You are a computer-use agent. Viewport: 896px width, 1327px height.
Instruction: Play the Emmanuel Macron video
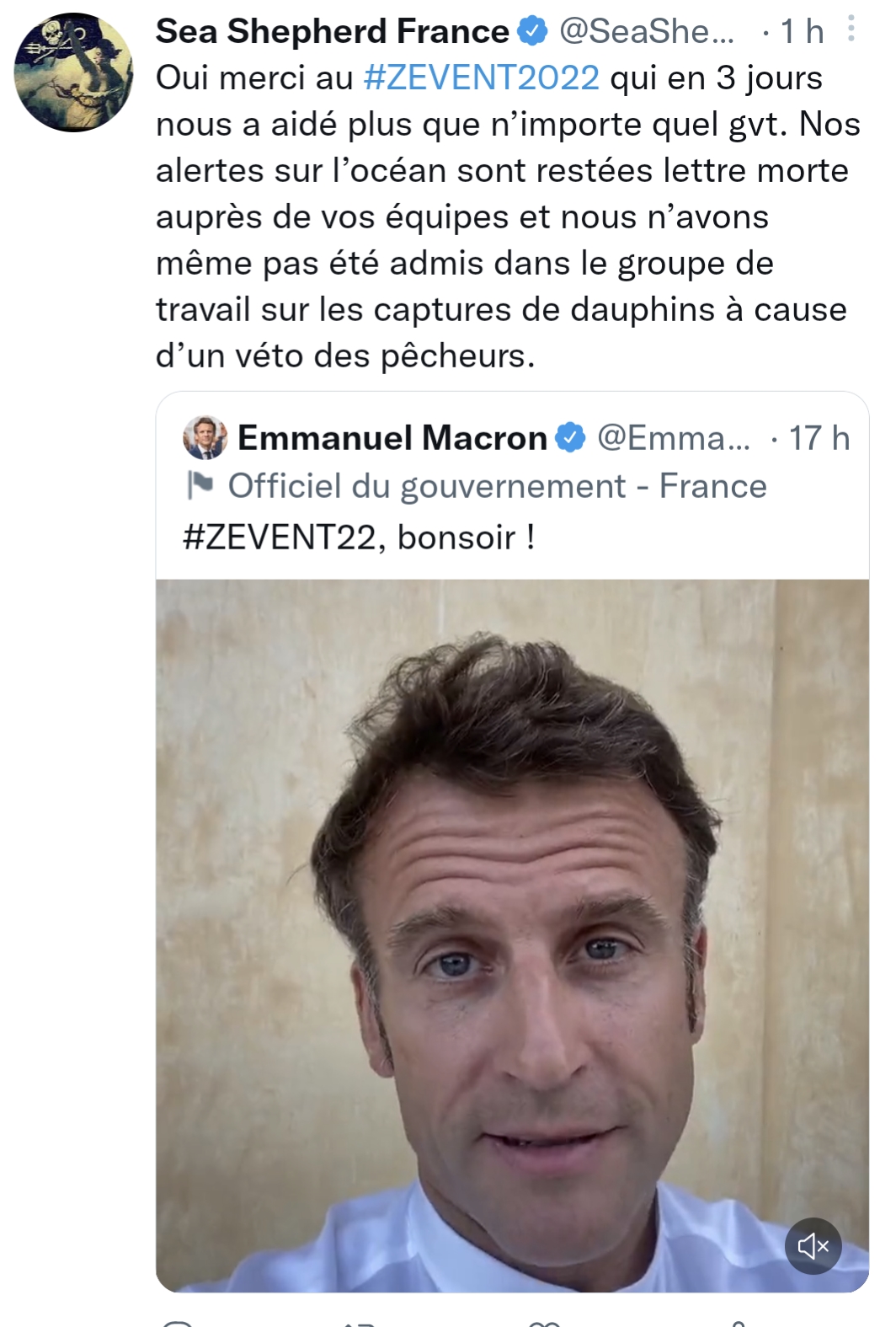point(512,934)
